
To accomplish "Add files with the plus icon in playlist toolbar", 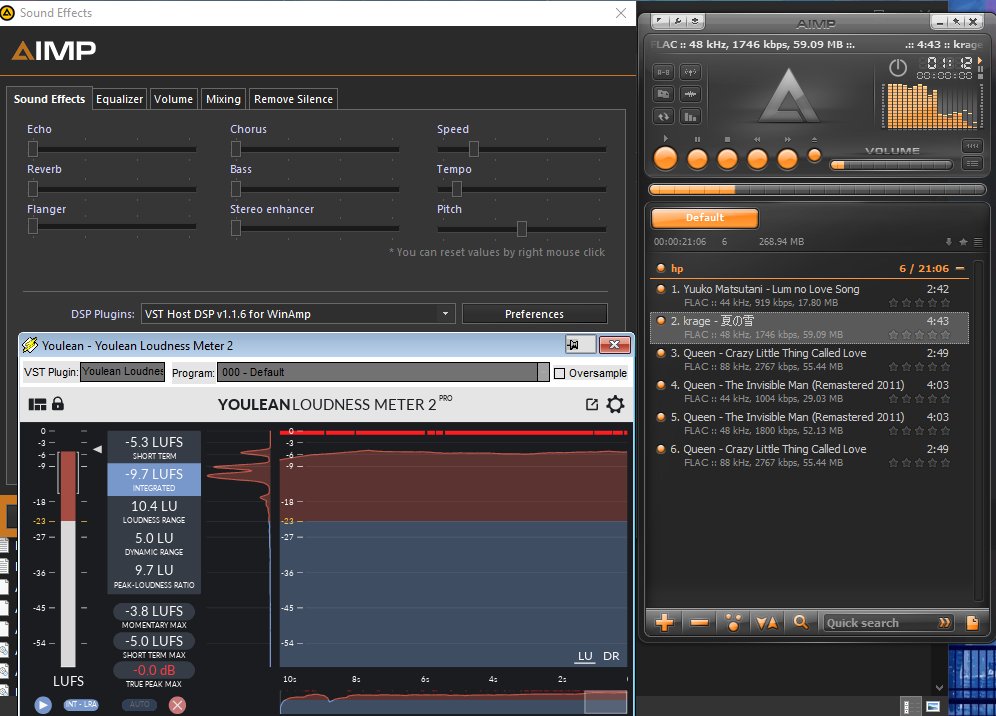I will 664,623.
